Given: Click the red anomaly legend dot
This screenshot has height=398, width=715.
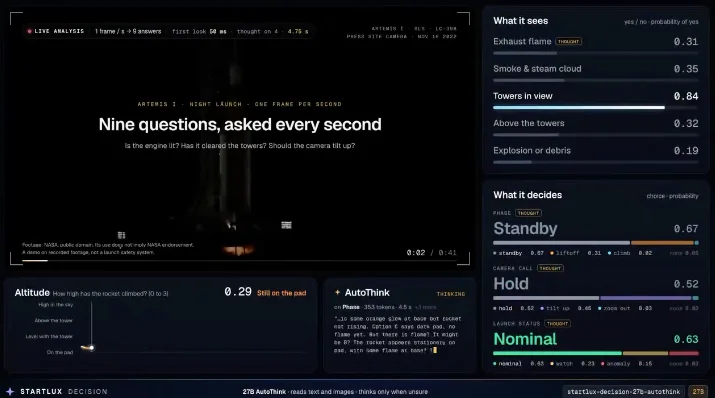Looking at the screenshot, I should coord(602,364).
